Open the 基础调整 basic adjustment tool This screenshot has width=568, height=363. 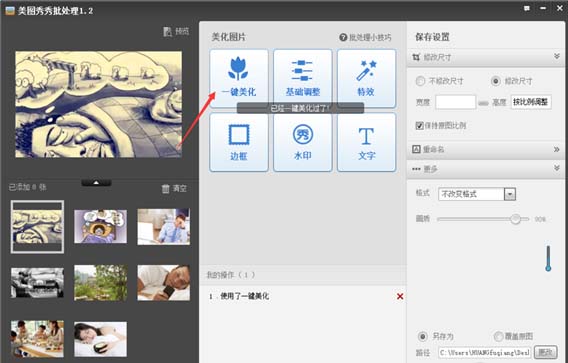302,78
